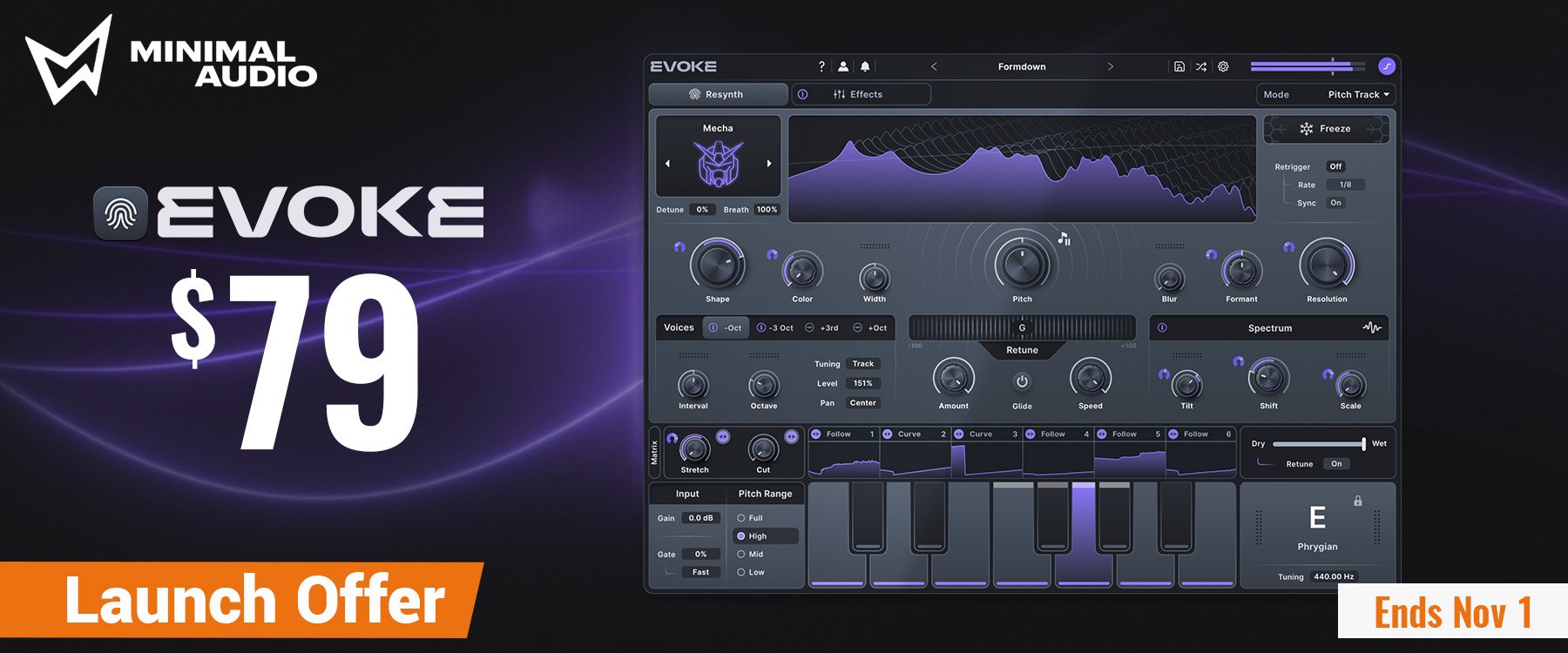Click the Glide power icon
This screenshot has height=653, width=1568.
coord(1022,381)
